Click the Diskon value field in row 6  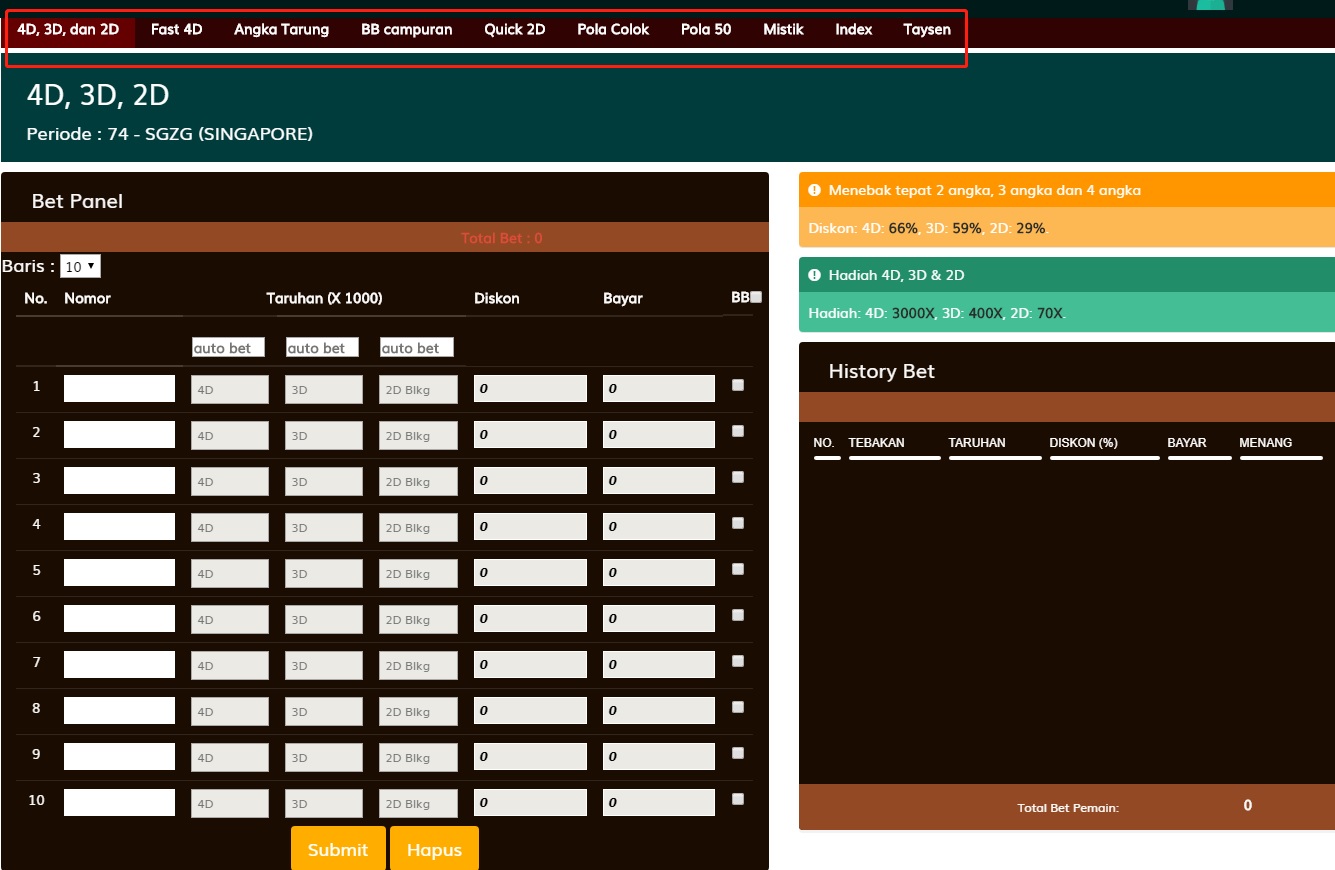click(530, 619)
